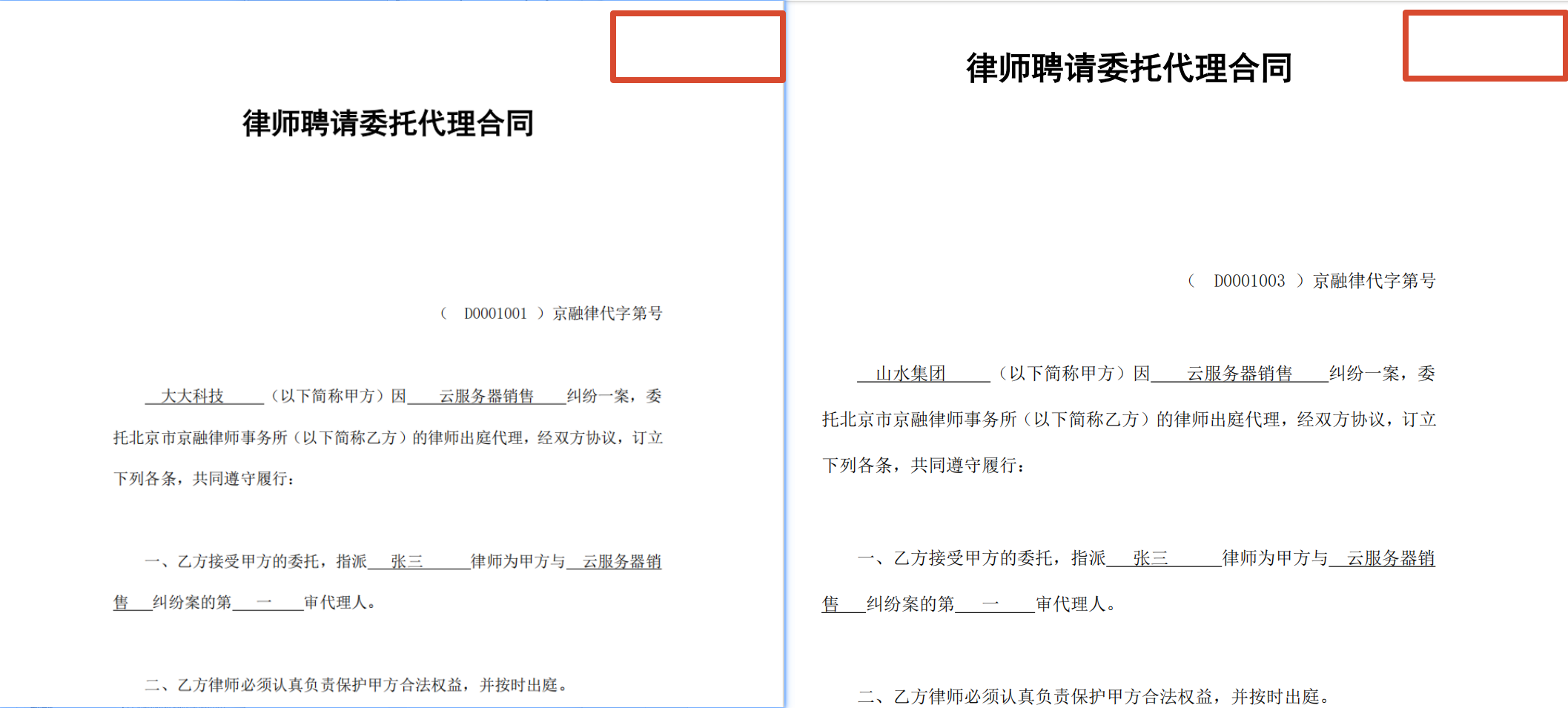Click the title of the D0001001 contract
Screen dimensions: 1568x708
(388, 123)
